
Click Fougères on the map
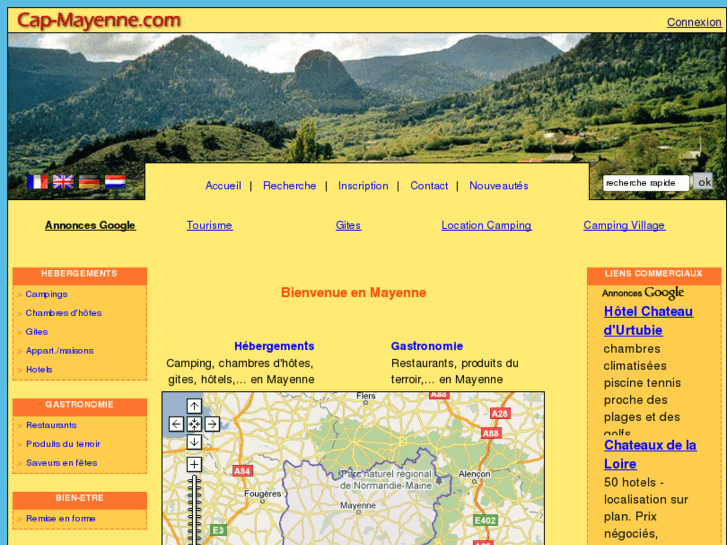tap(262, 494)
